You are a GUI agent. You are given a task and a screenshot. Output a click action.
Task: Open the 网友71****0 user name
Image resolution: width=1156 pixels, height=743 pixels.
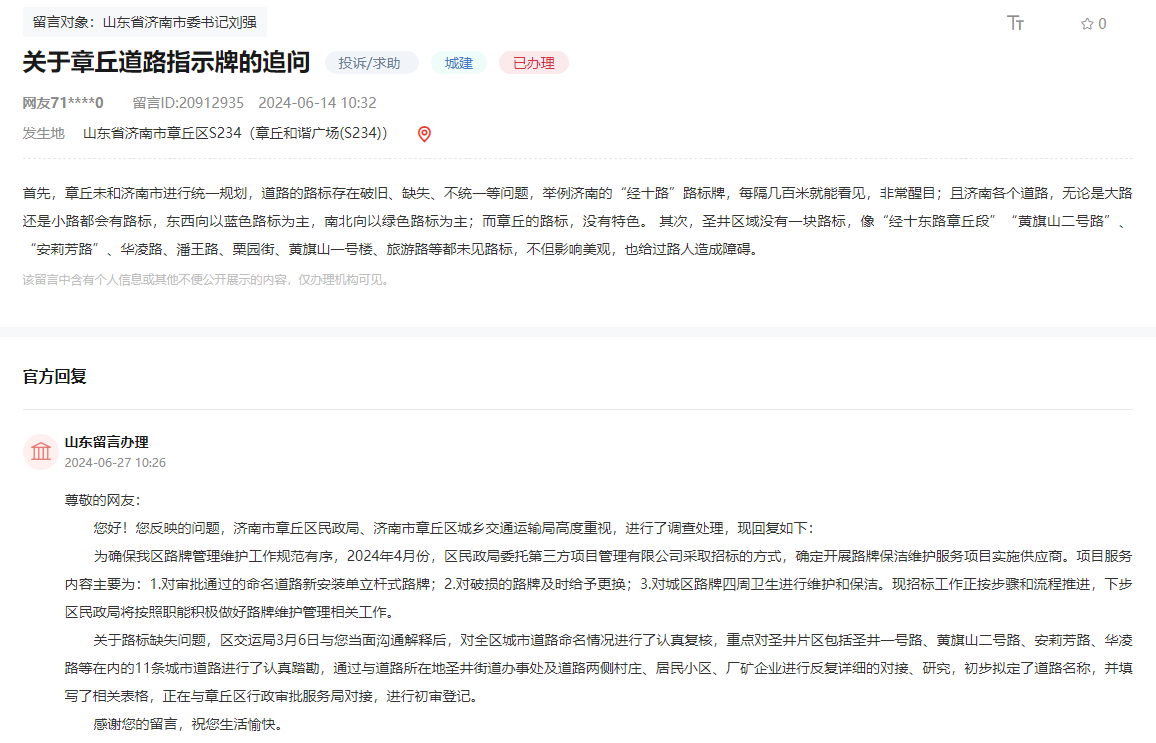pyautogui.click(x=63, y=102)
